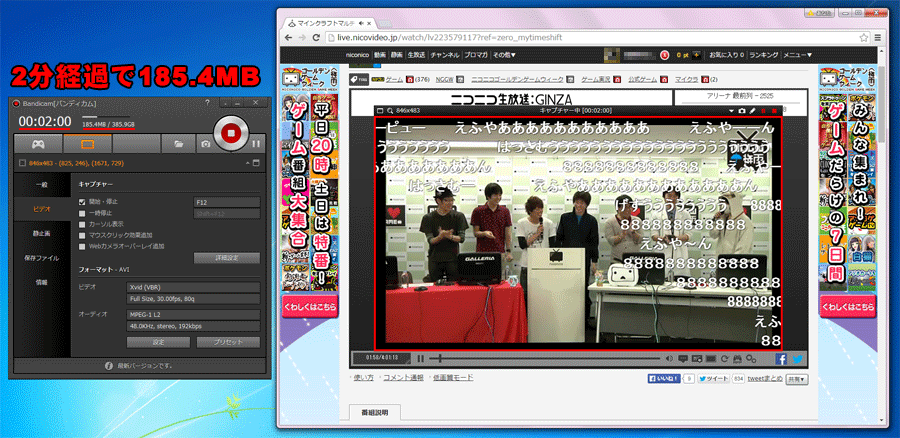The height and width of the screenshot is (438, 900).
Task: Reload the page in Chrome
Action: pyautogui.click(x=316, y=38)
